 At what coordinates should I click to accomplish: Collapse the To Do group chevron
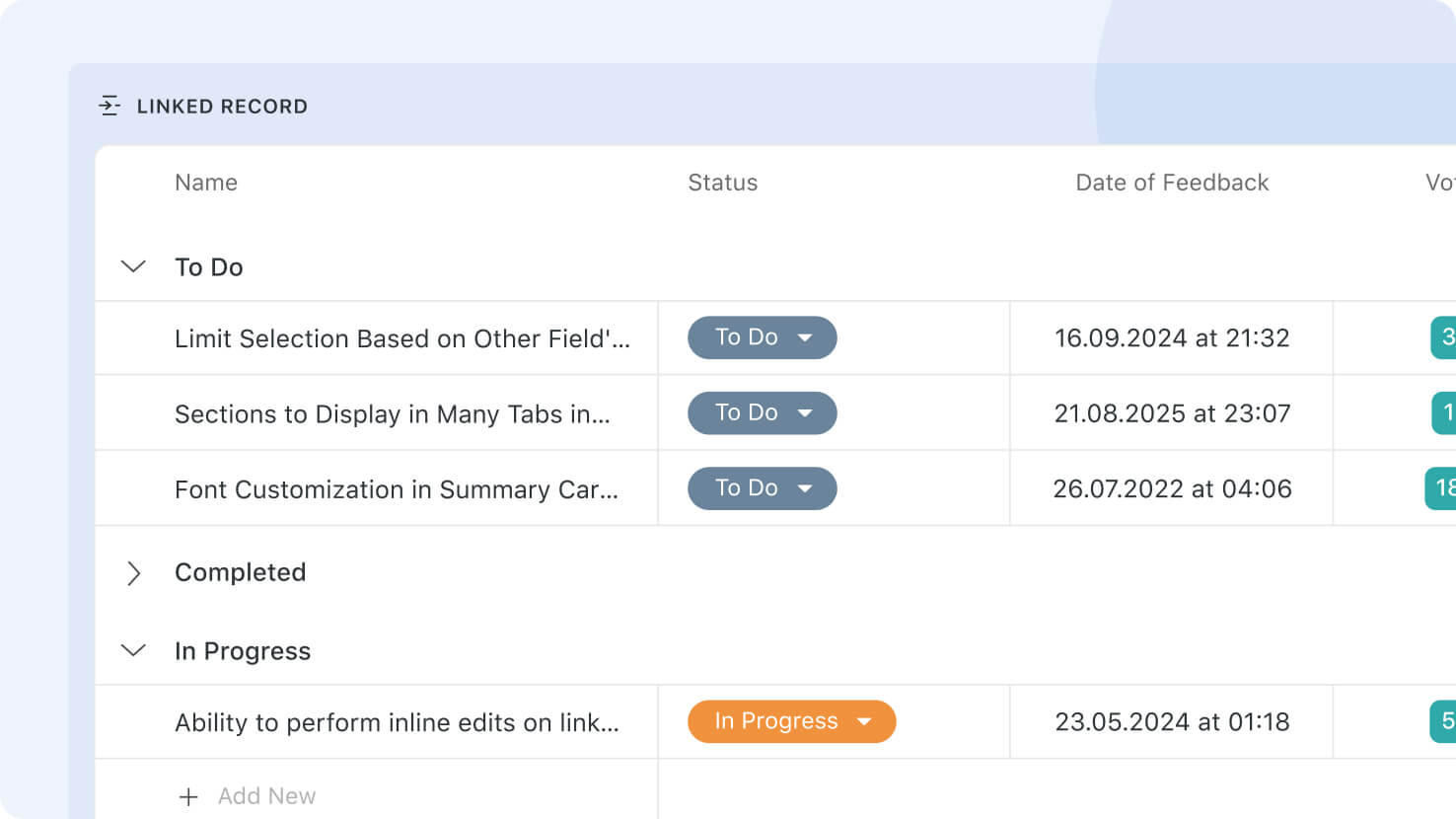[x=133, y=266]
